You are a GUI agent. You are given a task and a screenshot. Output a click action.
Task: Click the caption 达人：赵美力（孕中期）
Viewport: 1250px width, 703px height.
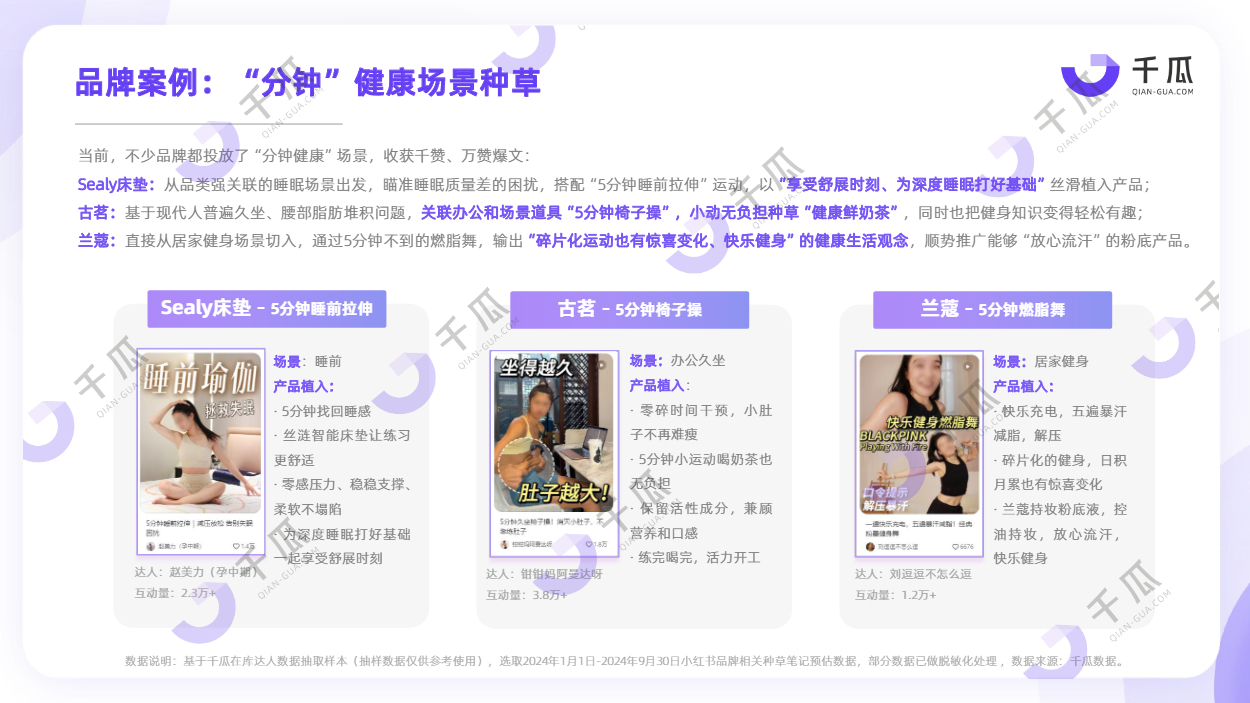click(x=197, y=572)
